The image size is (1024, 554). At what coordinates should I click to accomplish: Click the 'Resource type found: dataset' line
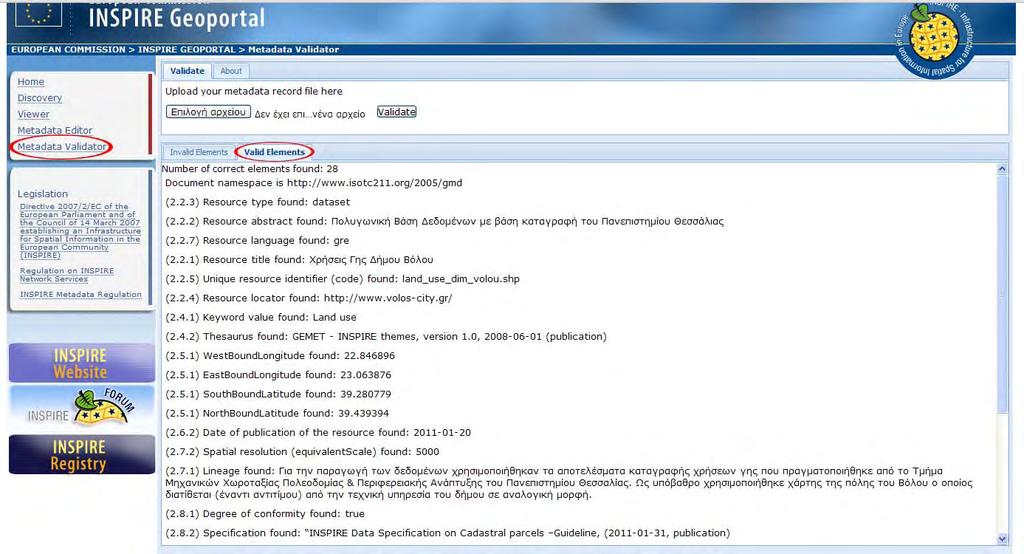257,203
